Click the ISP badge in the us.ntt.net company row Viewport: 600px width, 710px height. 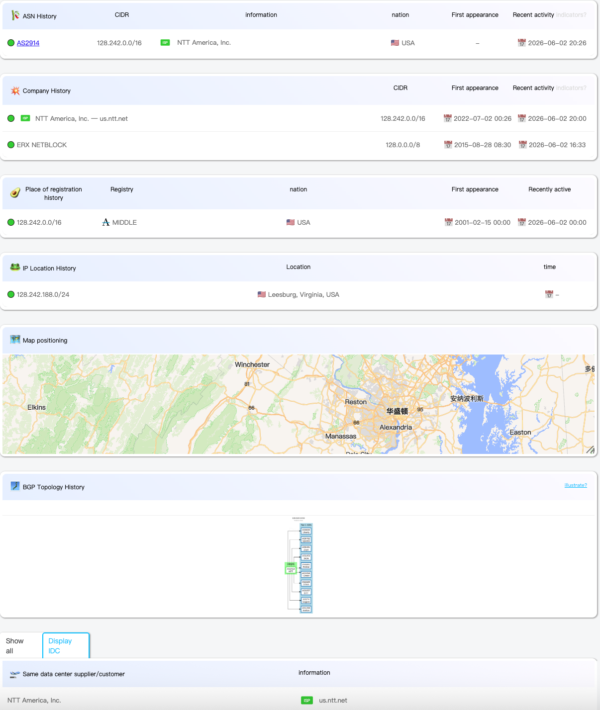[x=25, y=118]
